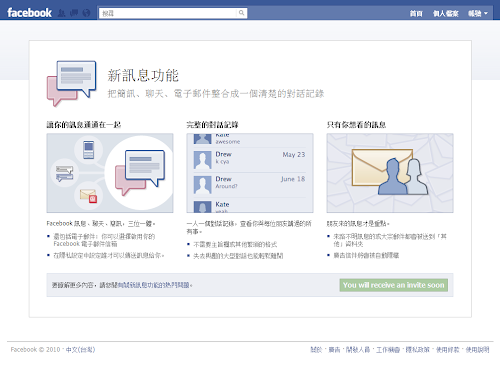Open 個人檔案 in top navigation
This screenshot has width=500, height=372.
pos(446,13)
